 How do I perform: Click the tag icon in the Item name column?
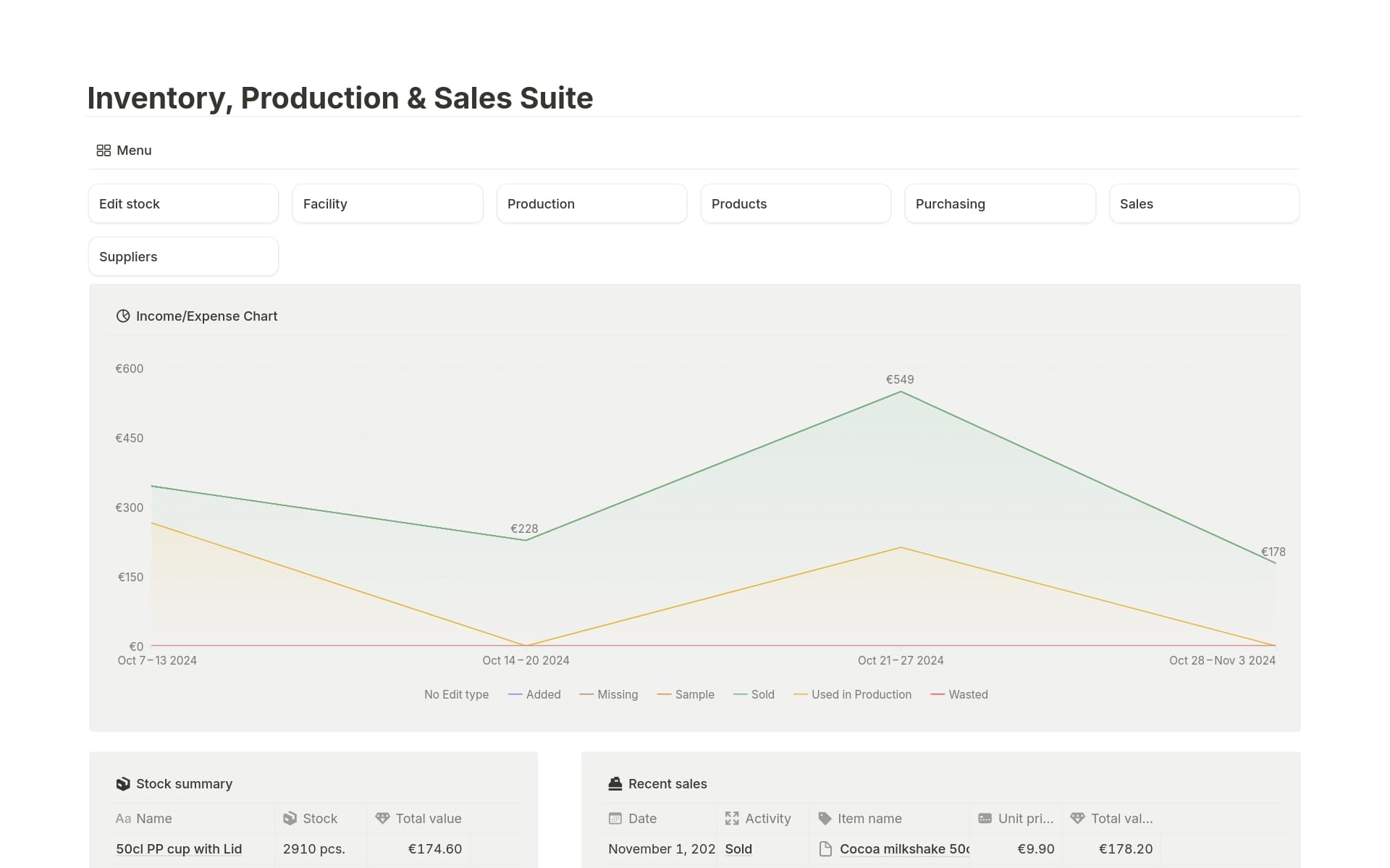[823, 818]
